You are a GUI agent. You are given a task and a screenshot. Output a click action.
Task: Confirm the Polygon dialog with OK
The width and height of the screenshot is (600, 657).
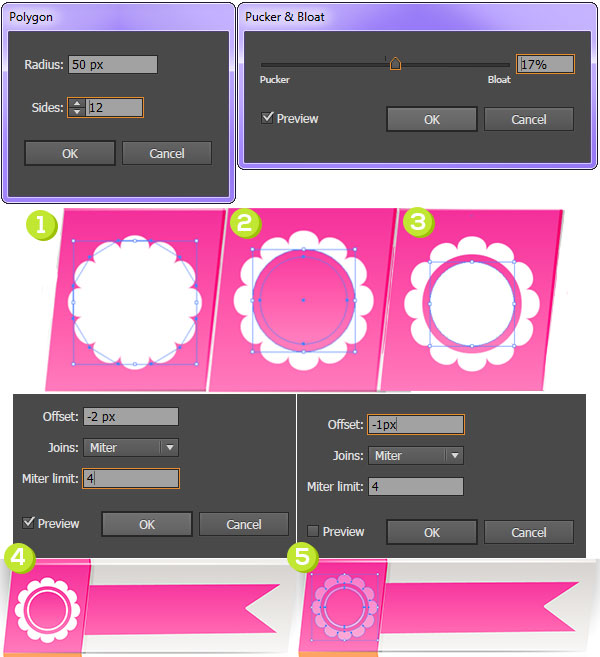tap(70, 153)
